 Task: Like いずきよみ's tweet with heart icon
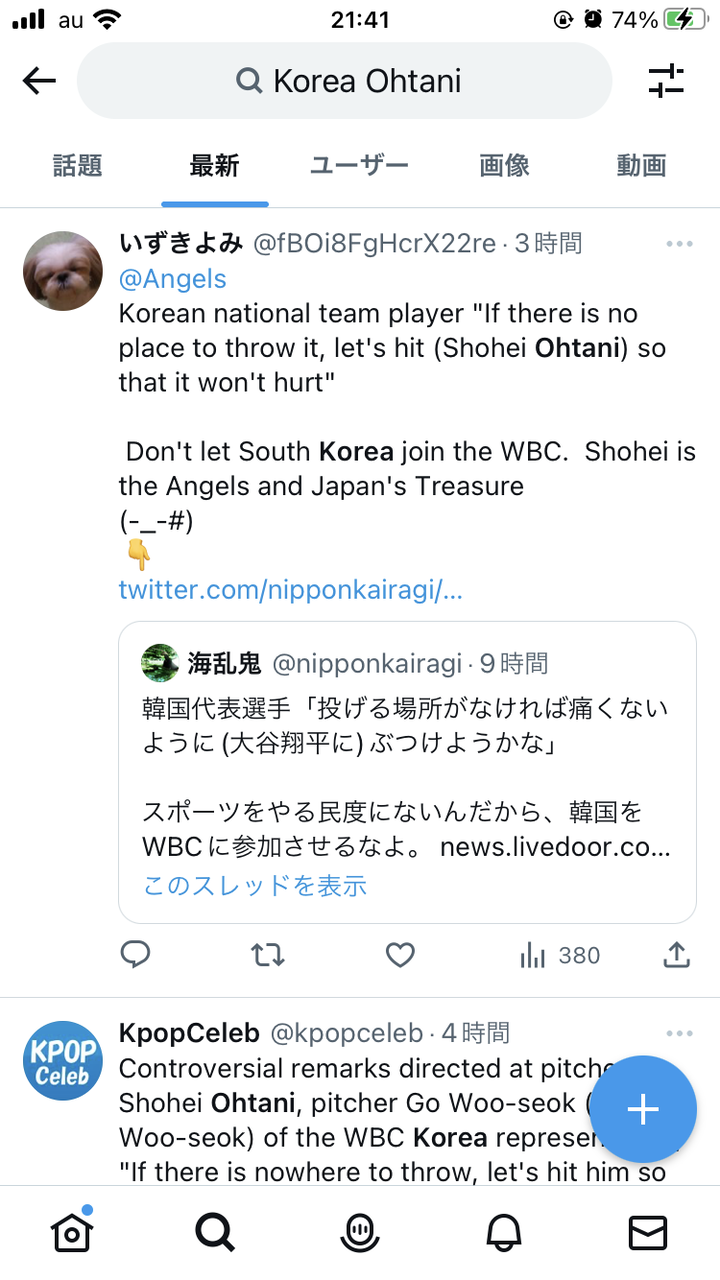click(x=400, y=955)
